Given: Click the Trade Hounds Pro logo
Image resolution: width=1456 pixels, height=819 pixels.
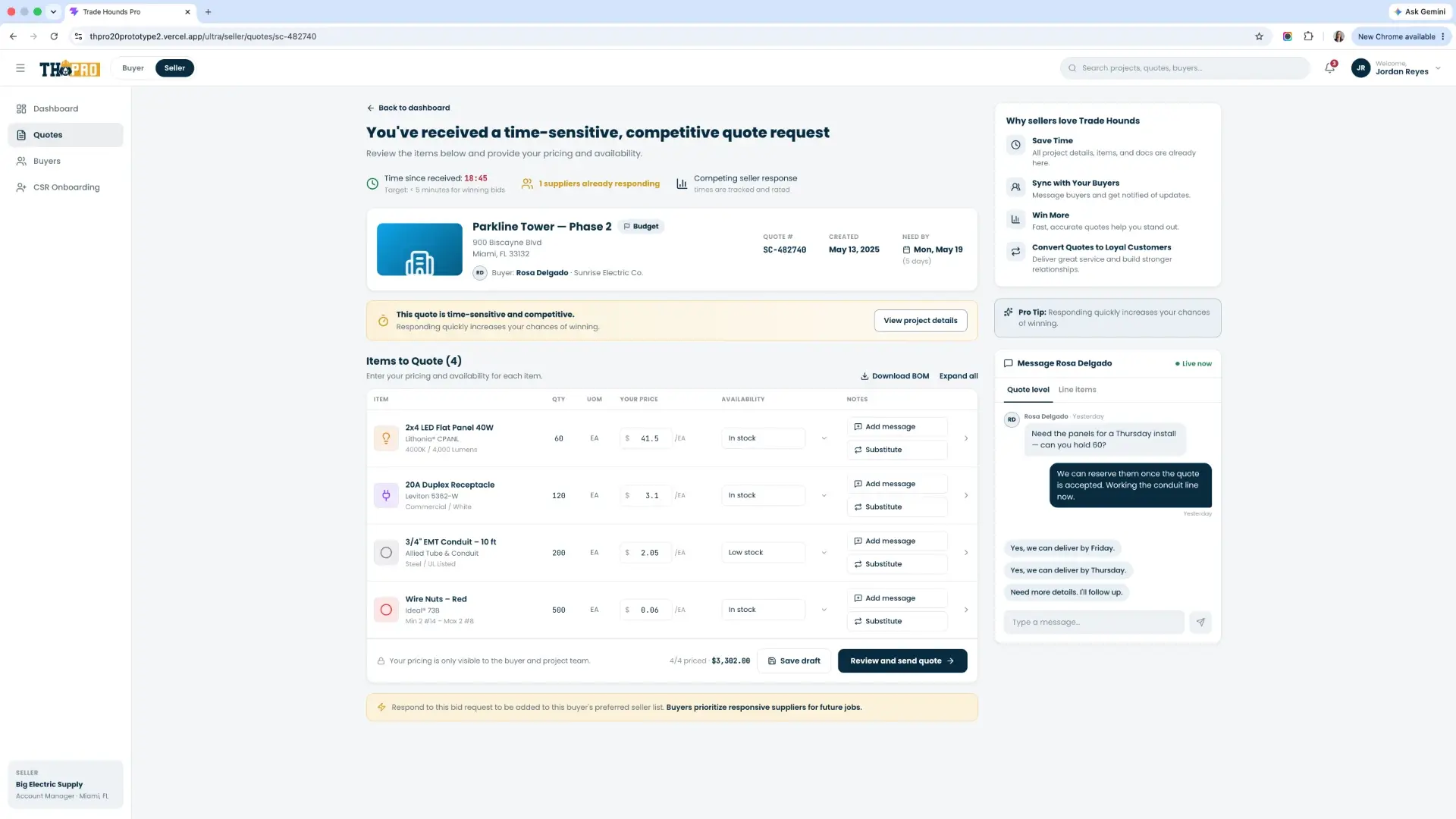Looking at the screenshot, I should point(70,68).
